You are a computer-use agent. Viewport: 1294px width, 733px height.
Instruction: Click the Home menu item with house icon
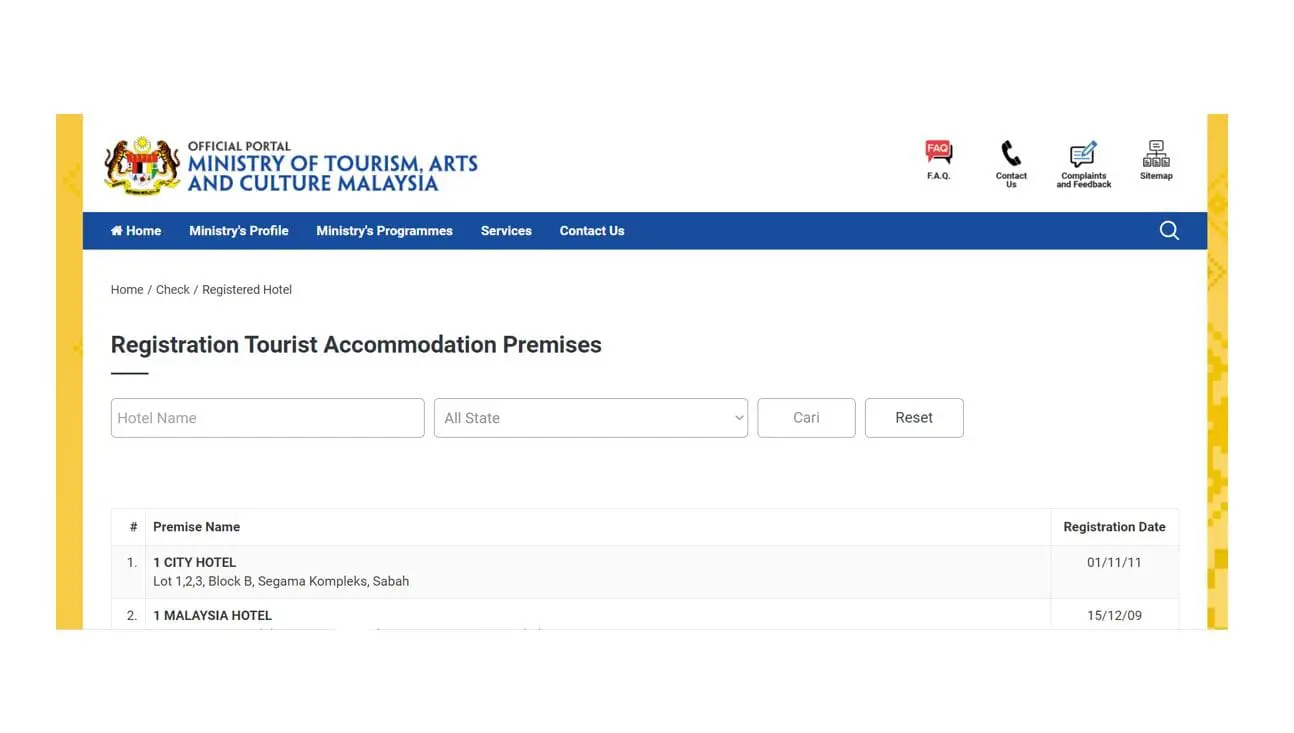[136, 231]
